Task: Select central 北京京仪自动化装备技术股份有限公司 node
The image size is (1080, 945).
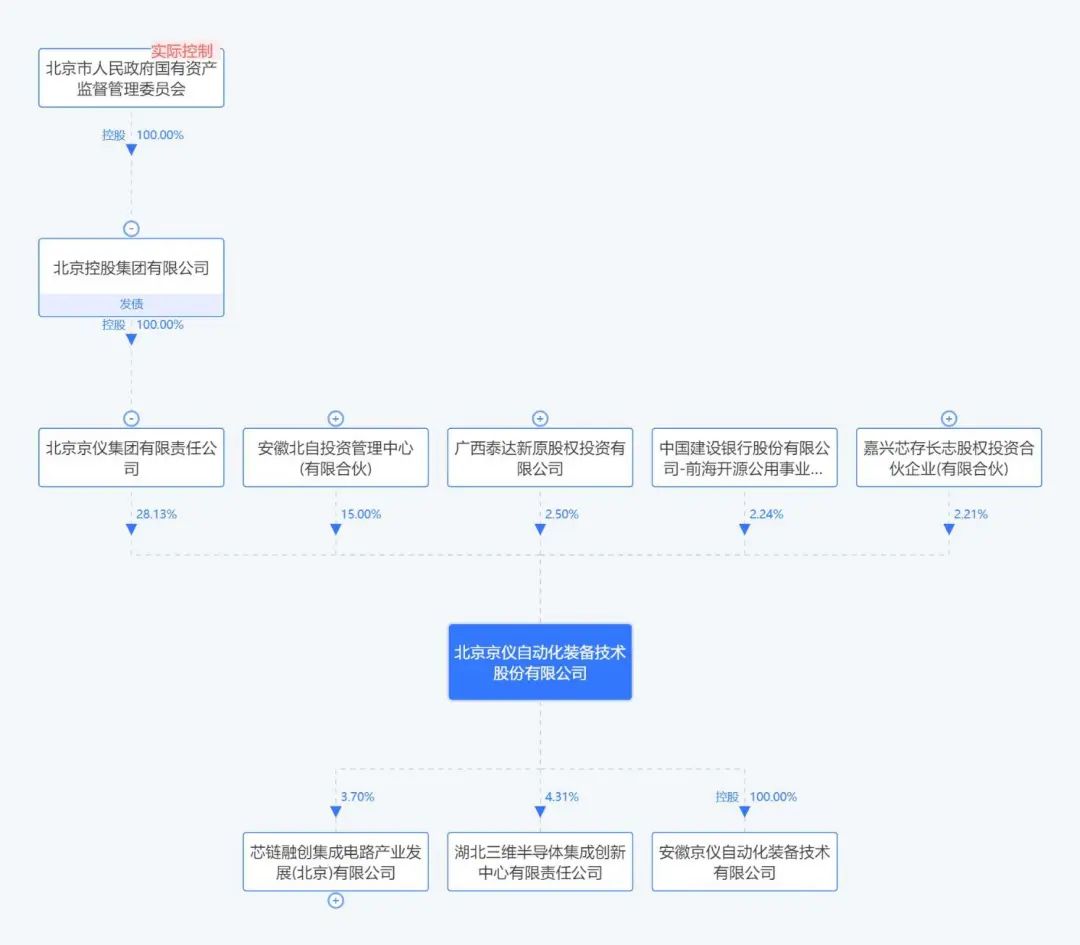Action: click(540, 662)
